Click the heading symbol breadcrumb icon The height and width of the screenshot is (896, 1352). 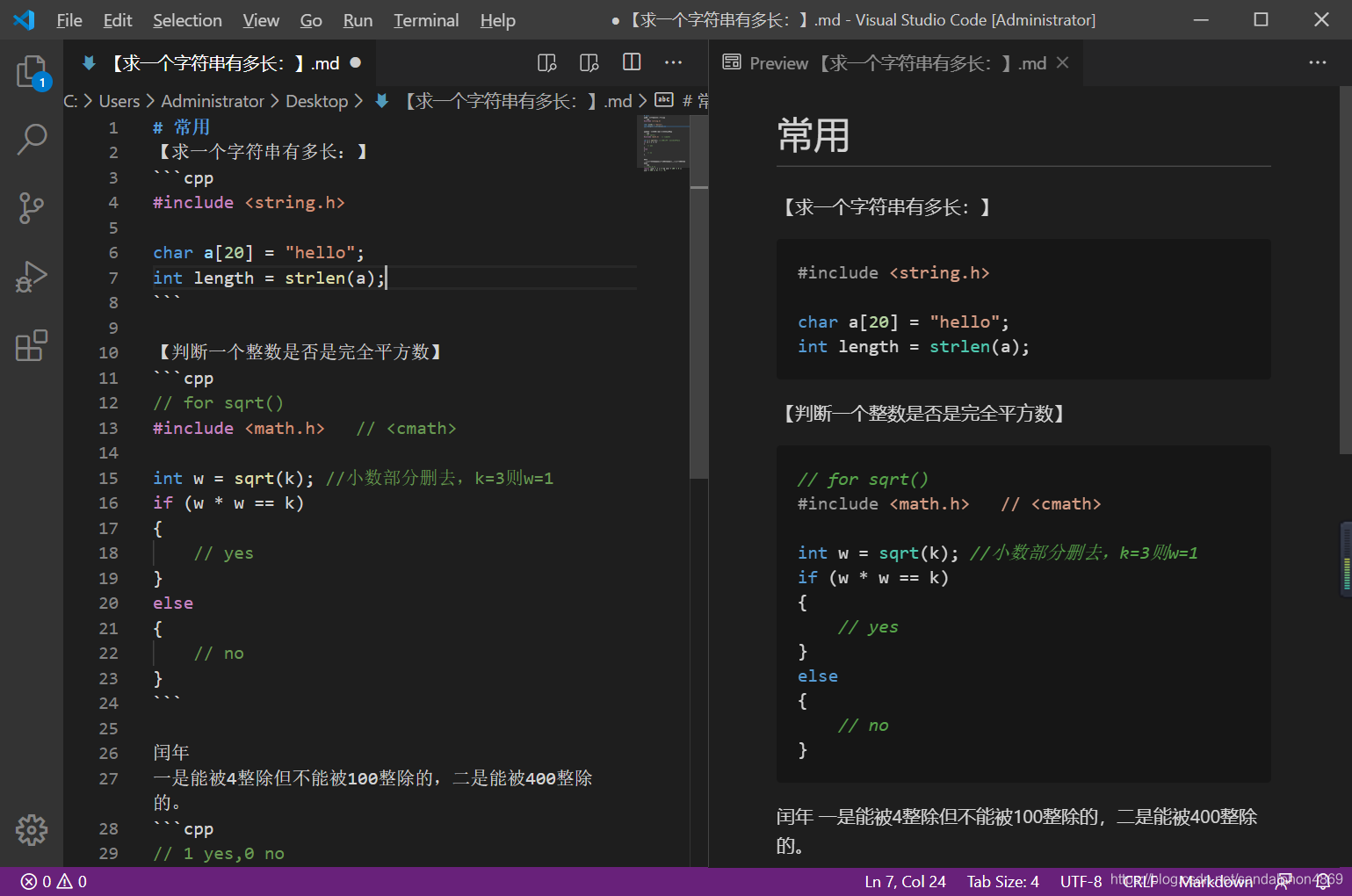pyautogui.click(x=664, y=100)
